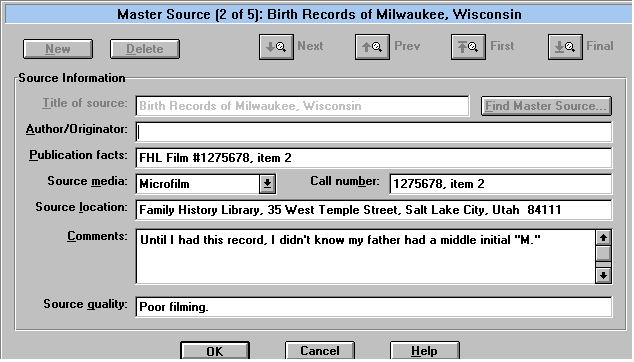Click the Comments scrollbar thumb
This screenshot has width=634, height=362.
click(603, 254)
